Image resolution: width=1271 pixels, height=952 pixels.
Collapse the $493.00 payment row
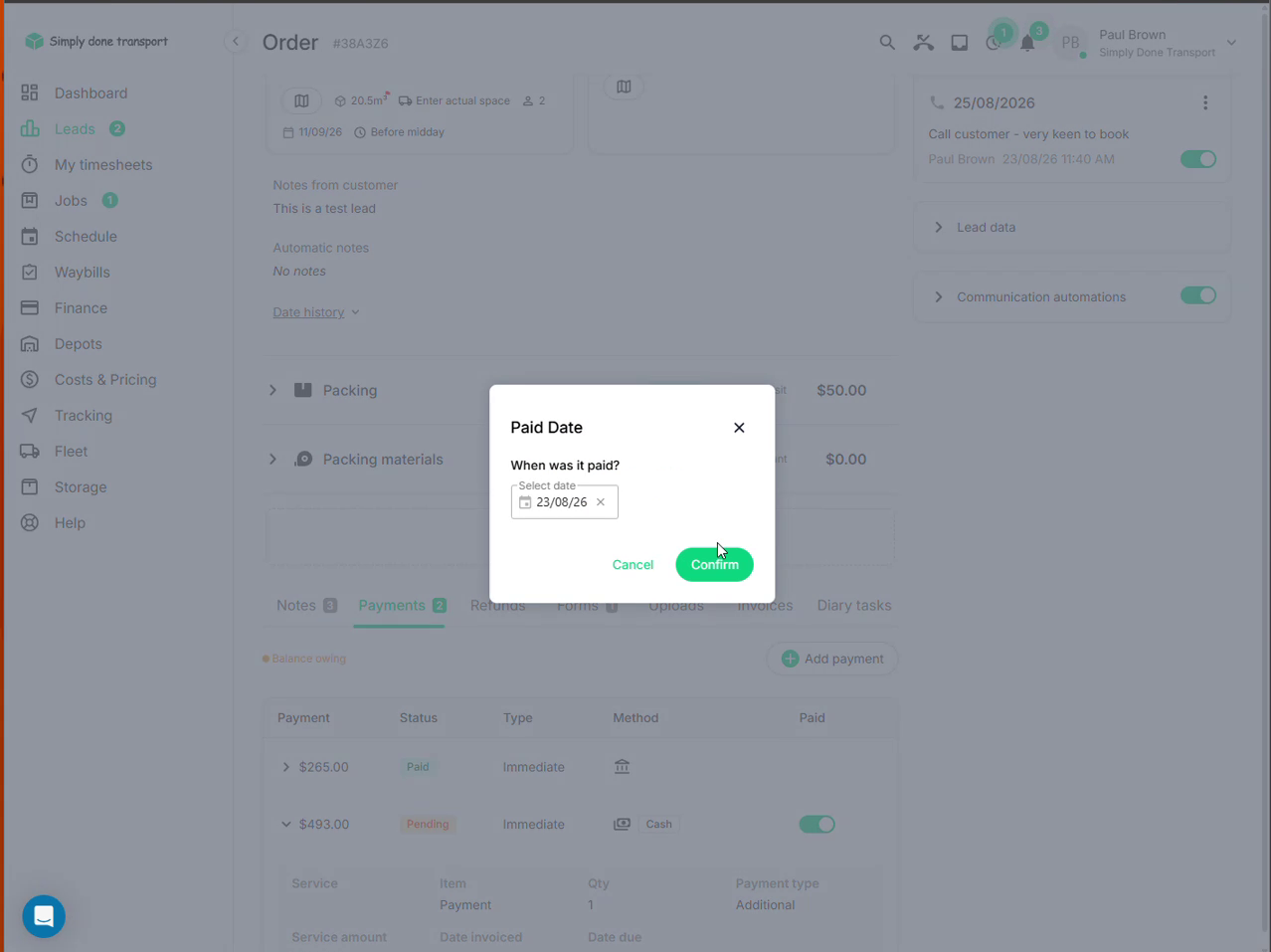pos(285,824)
